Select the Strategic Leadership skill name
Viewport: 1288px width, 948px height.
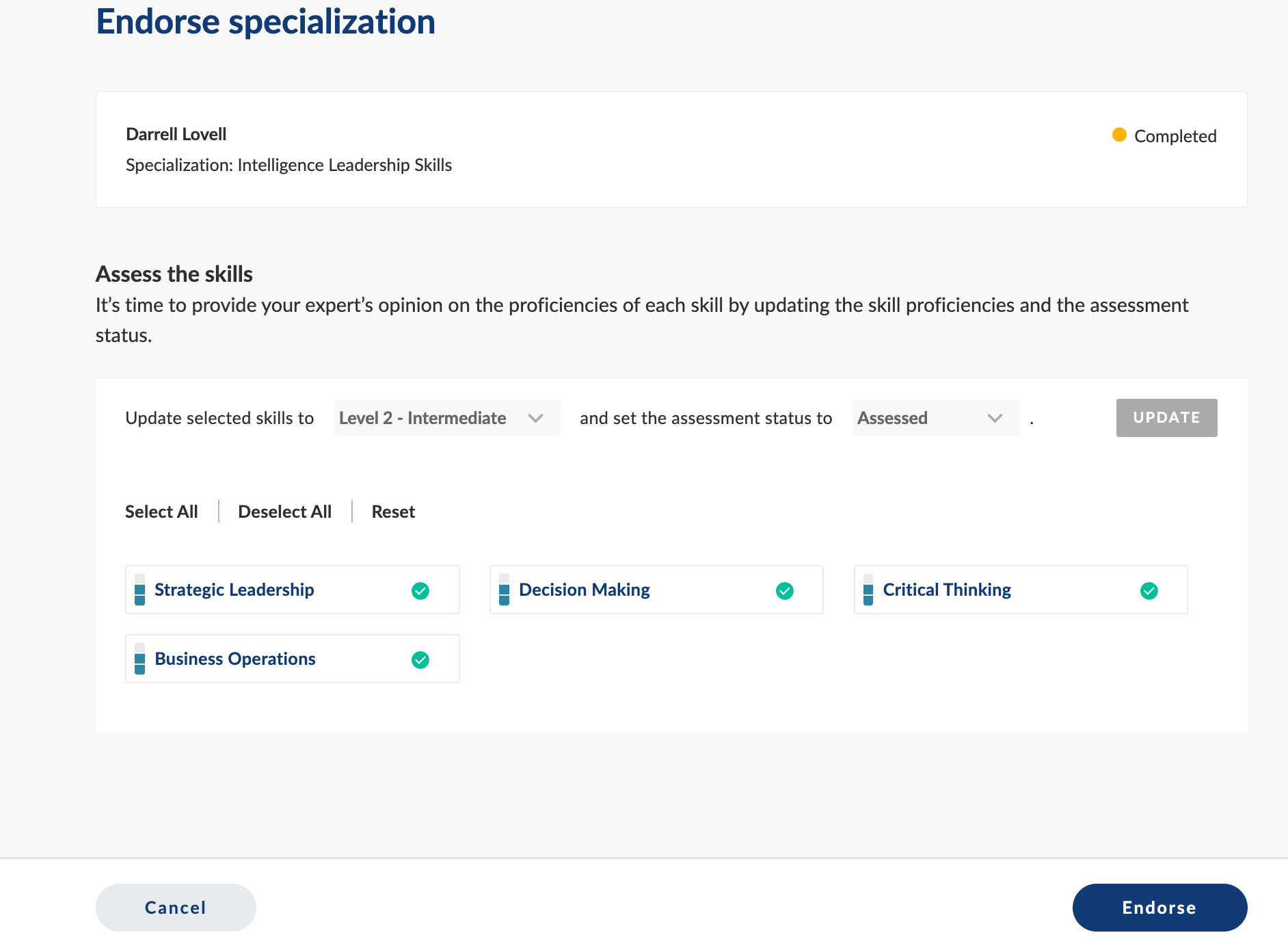click(x=234, y=590)
